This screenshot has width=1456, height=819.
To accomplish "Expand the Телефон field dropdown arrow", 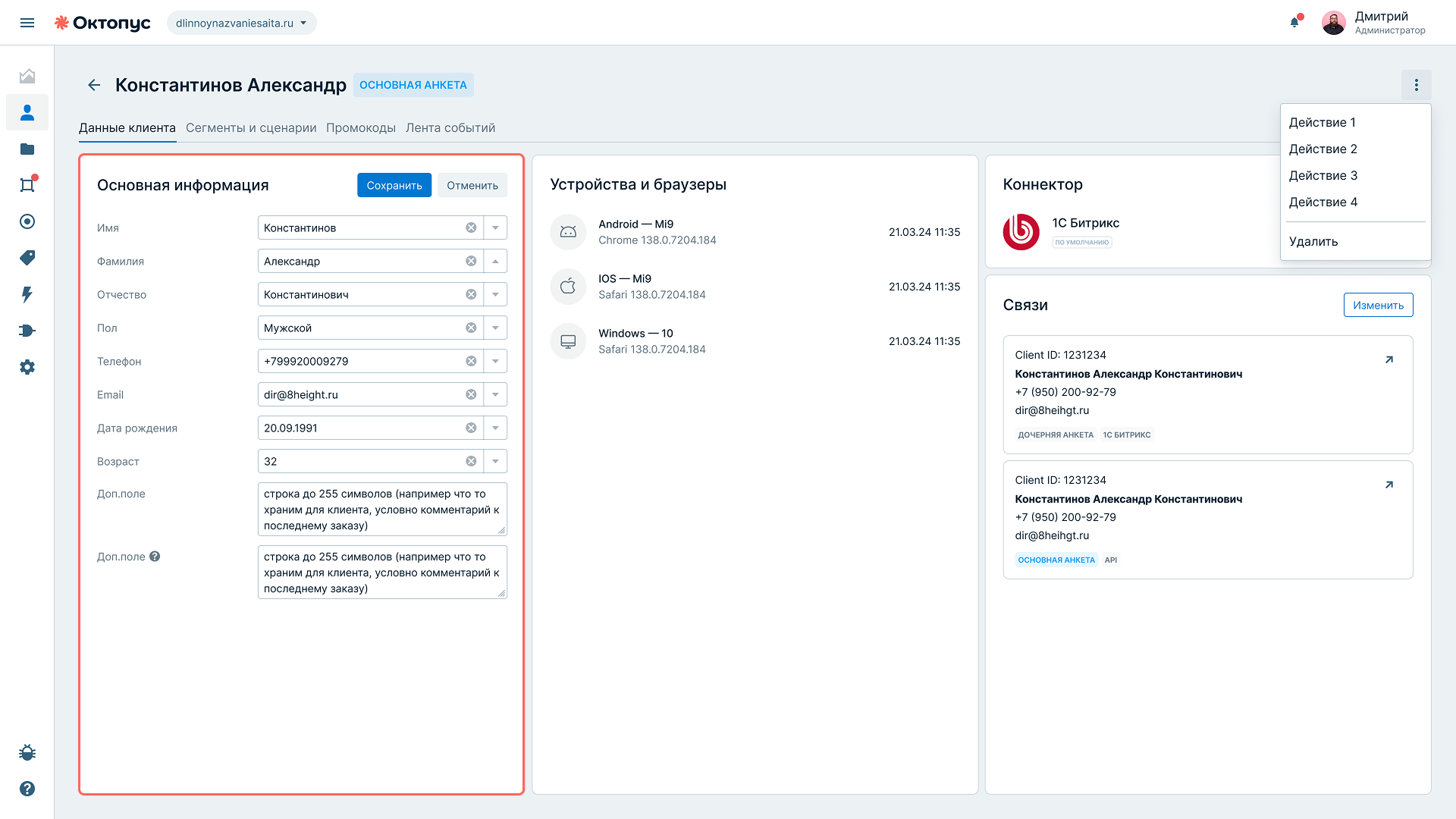I will [495, 361].
